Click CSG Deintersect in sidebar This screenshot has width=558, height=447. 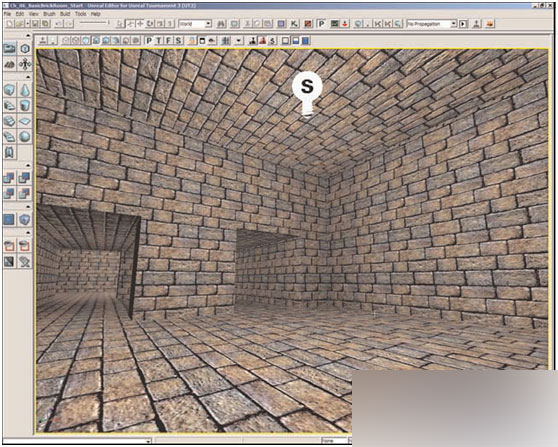(x=25, y=193)
